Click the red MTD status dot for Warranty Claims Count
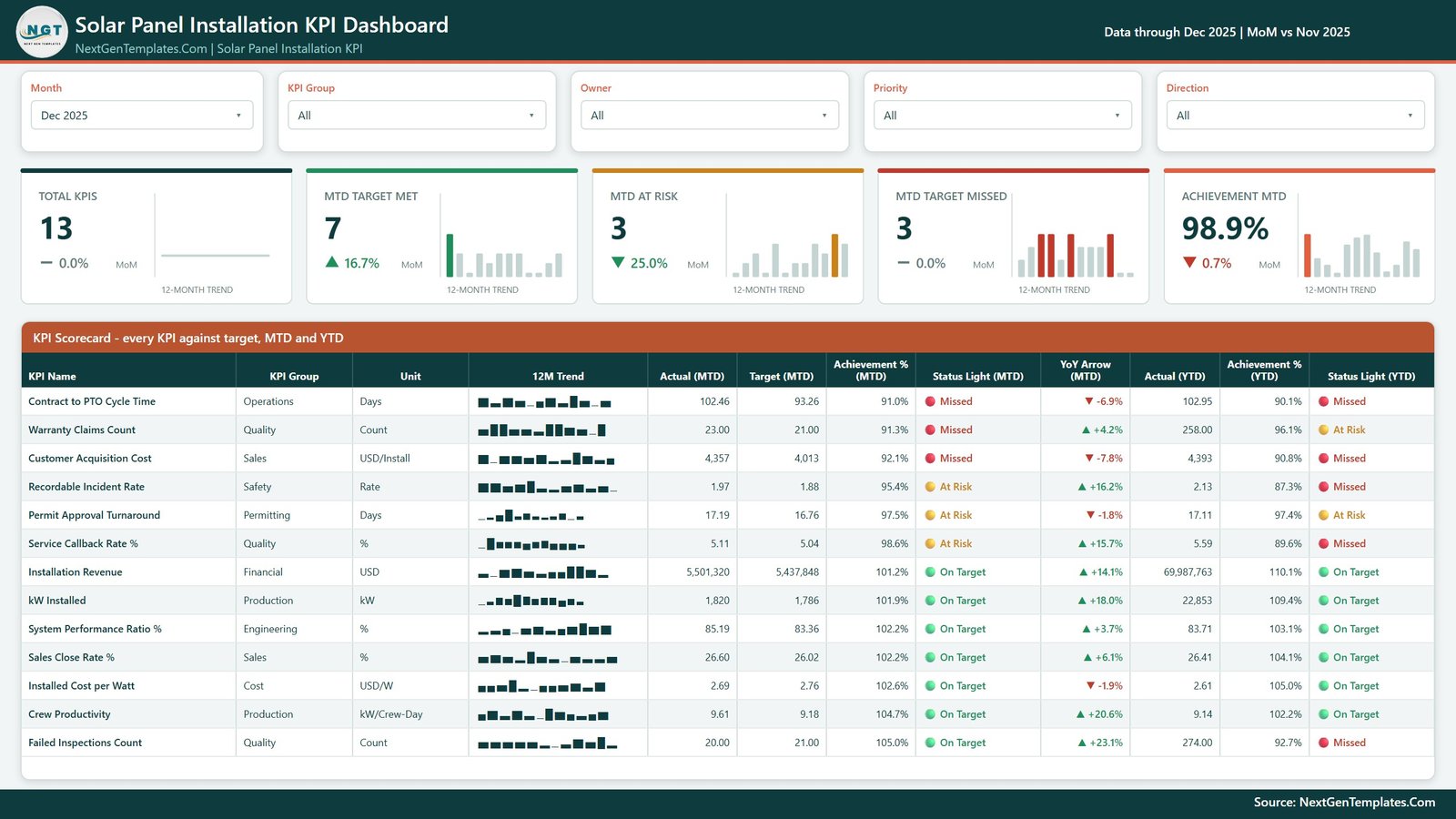This screenshot has width=1456, height=819. pos(930,430)
